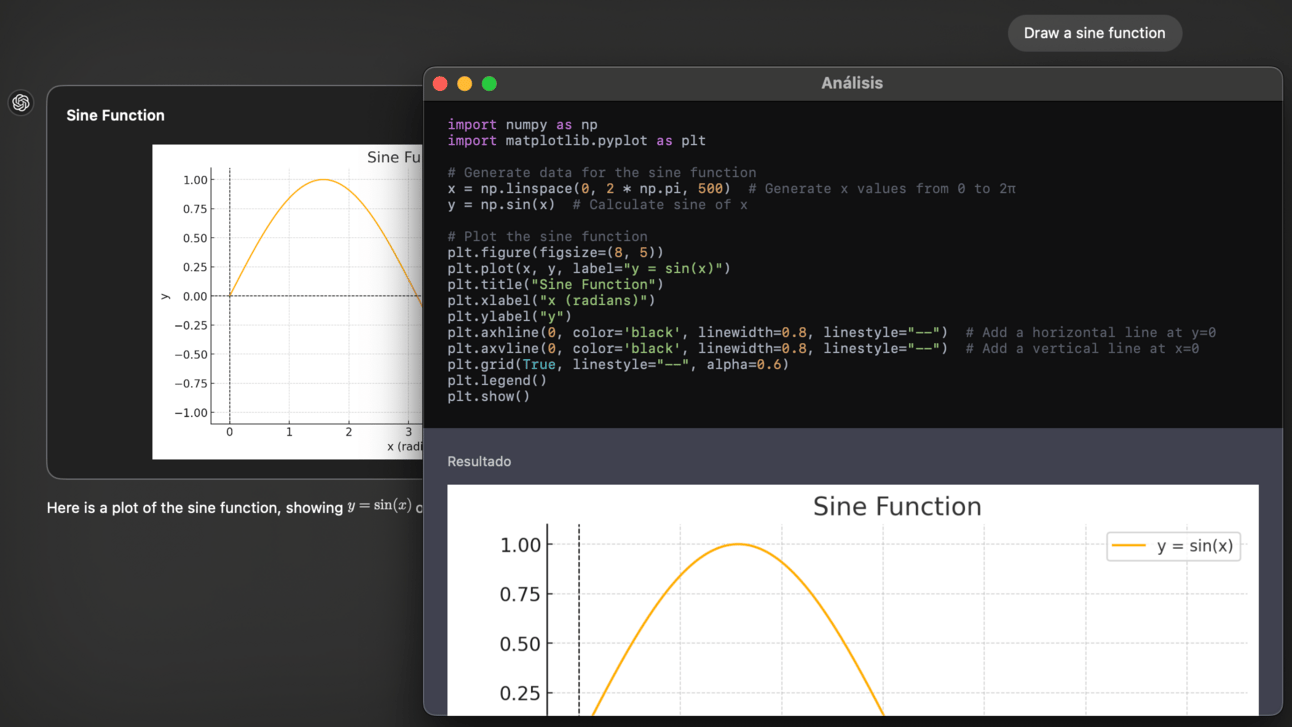The height and width of the screenshot is (727, 1292).
Task: Minimize the Análisis window with yellow button
Action: click(465, 84)
